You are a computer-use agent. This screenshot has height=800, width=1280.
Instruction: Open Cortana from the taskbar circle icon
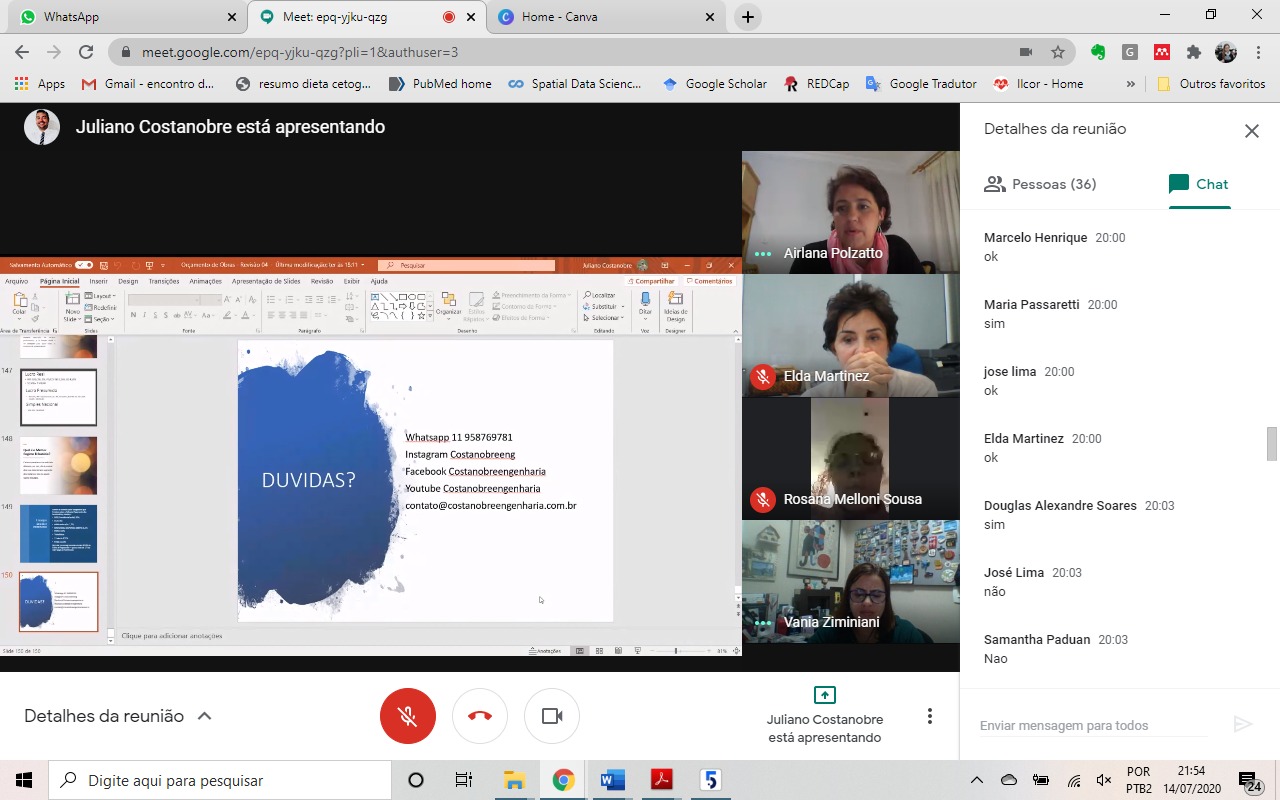[416, 780]
